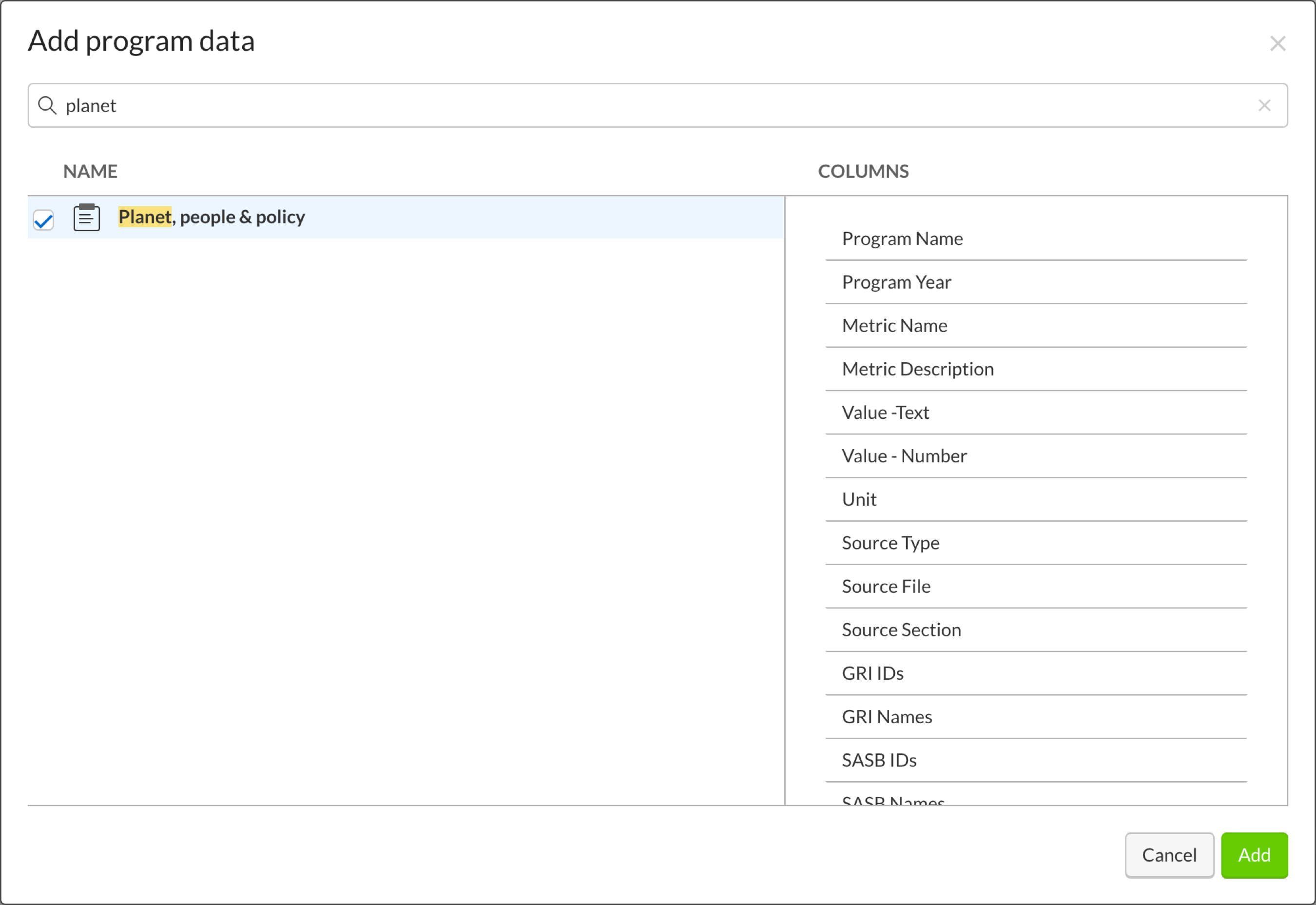
Task: Click the NAME column header
Action: pos(90,171)
